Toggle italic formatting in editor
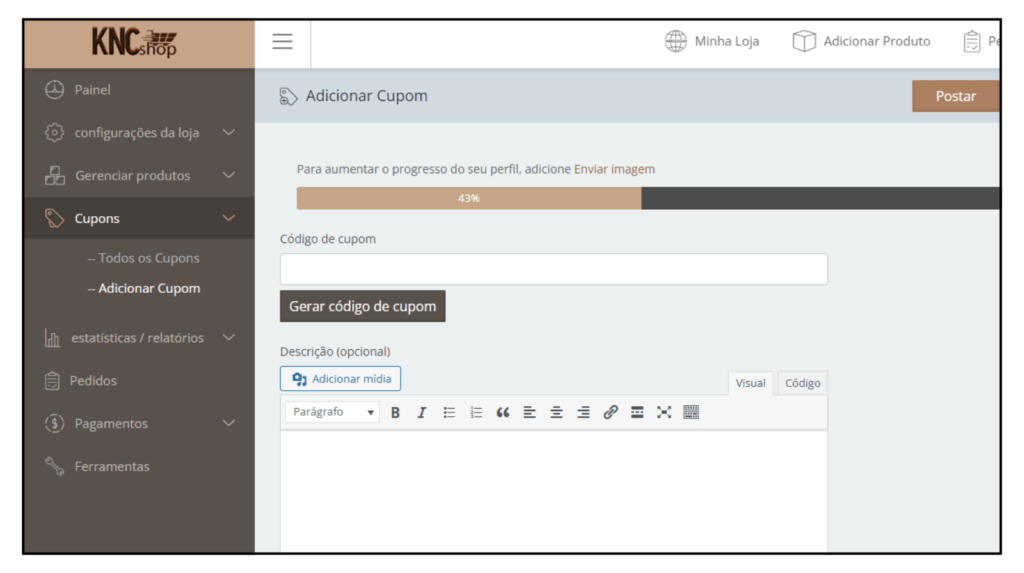Image resolution: width=1024 pixels, height=573 pixels. pyautogui.click(x=422, y=412)
